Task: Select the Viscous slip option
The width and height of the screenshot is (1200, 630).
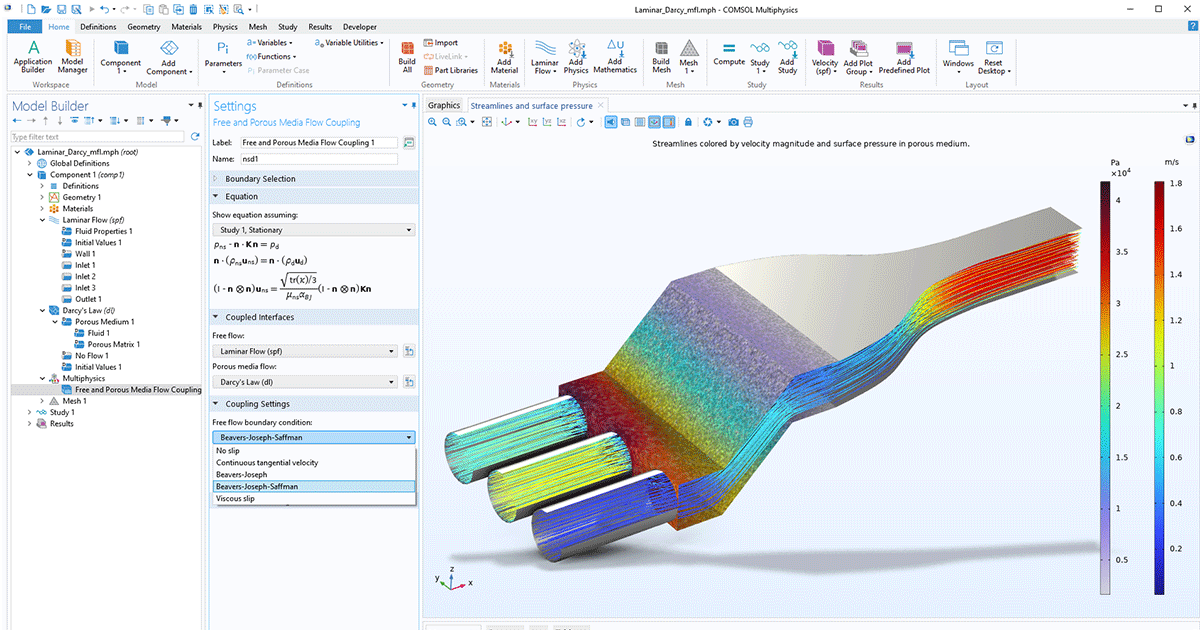Action: pos(314,498)
